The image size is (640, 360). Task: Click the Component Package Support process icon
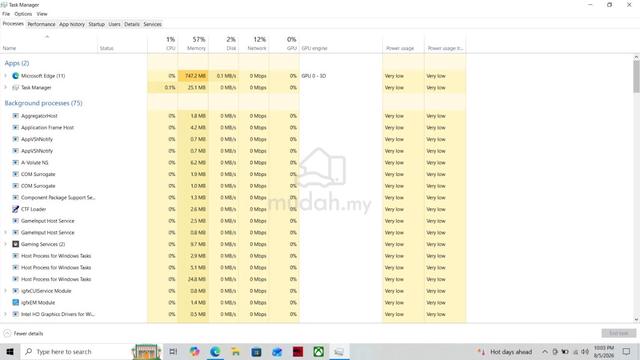(x=16, y=198)
